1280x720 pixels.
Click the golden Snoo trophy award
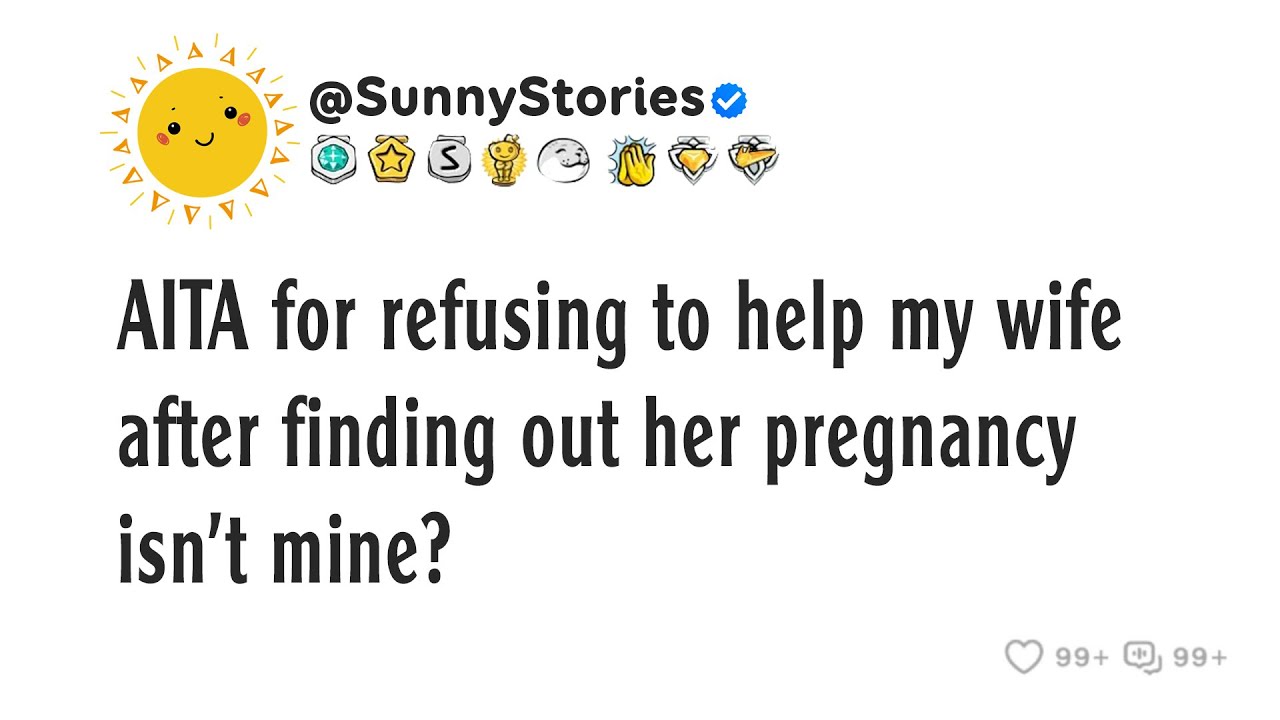(x=503, y=160)
